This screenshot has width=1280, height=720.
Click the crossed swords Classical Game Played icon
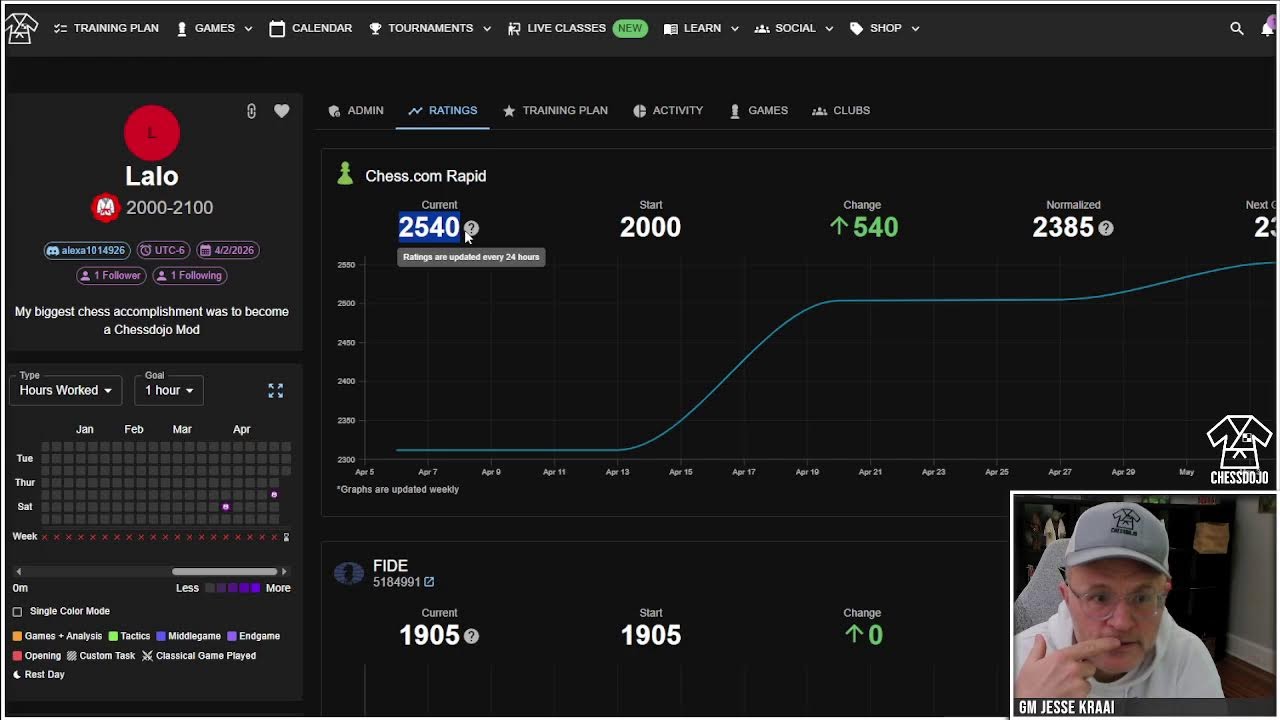pos(147,656)
